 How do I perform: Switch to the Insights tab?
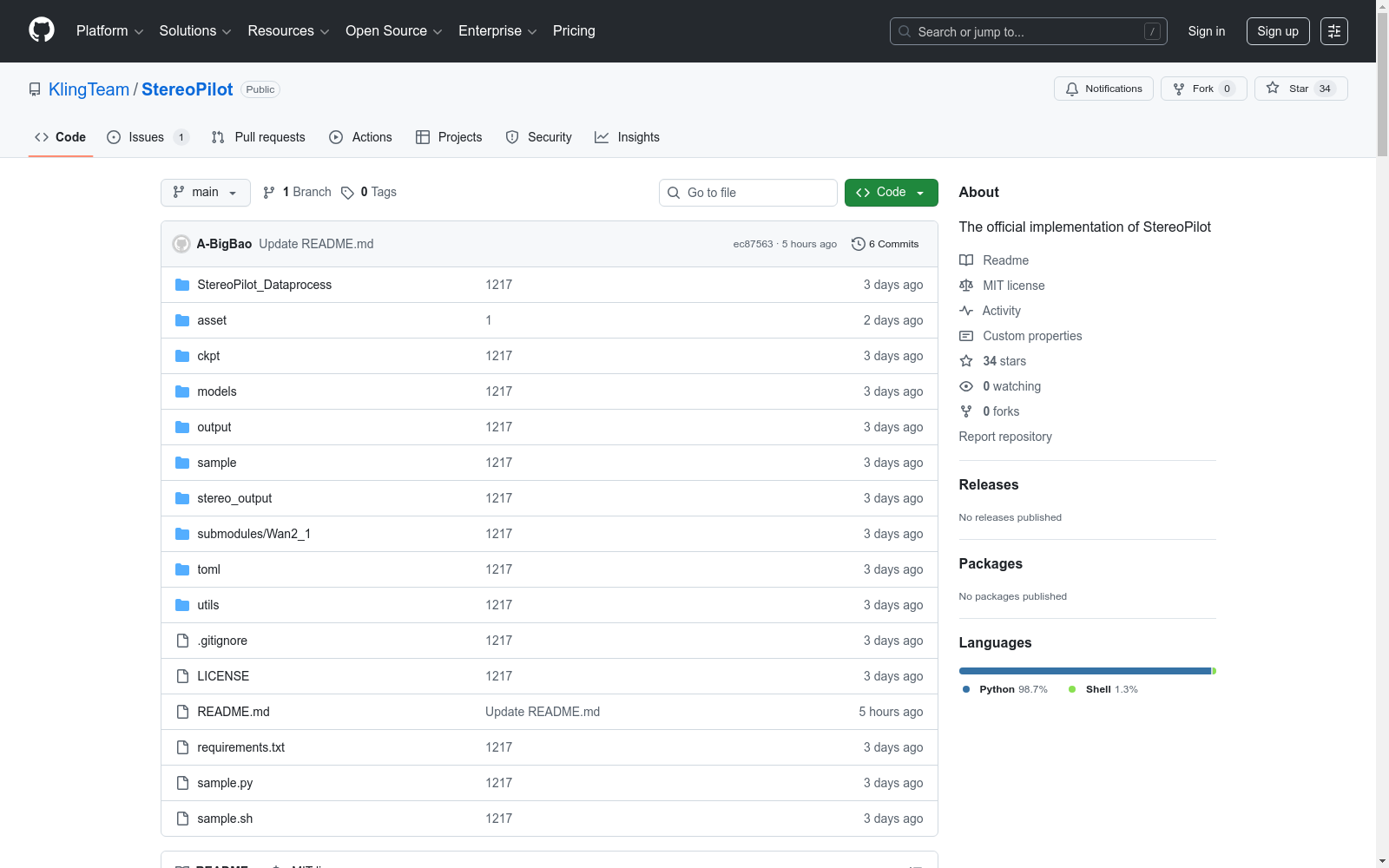(627, 137)
